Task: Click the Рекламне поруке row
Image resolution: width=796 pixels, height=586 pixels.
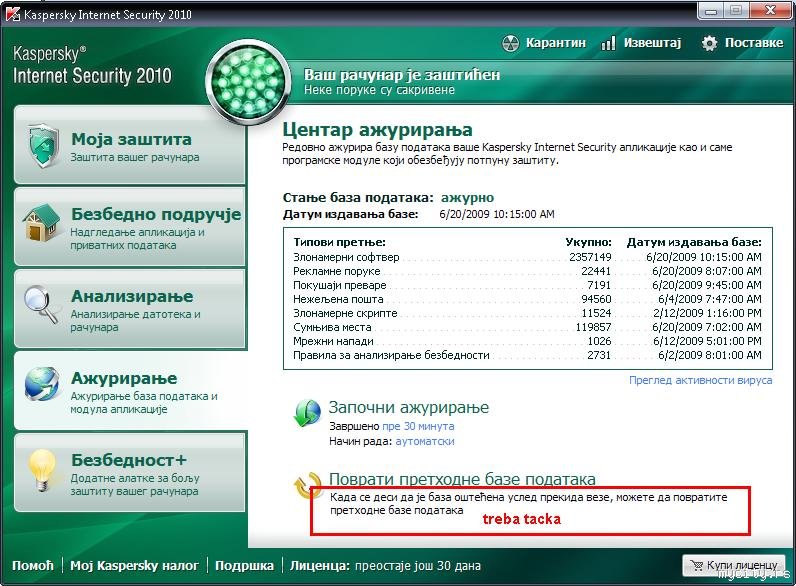Action: tap(527, 271)
